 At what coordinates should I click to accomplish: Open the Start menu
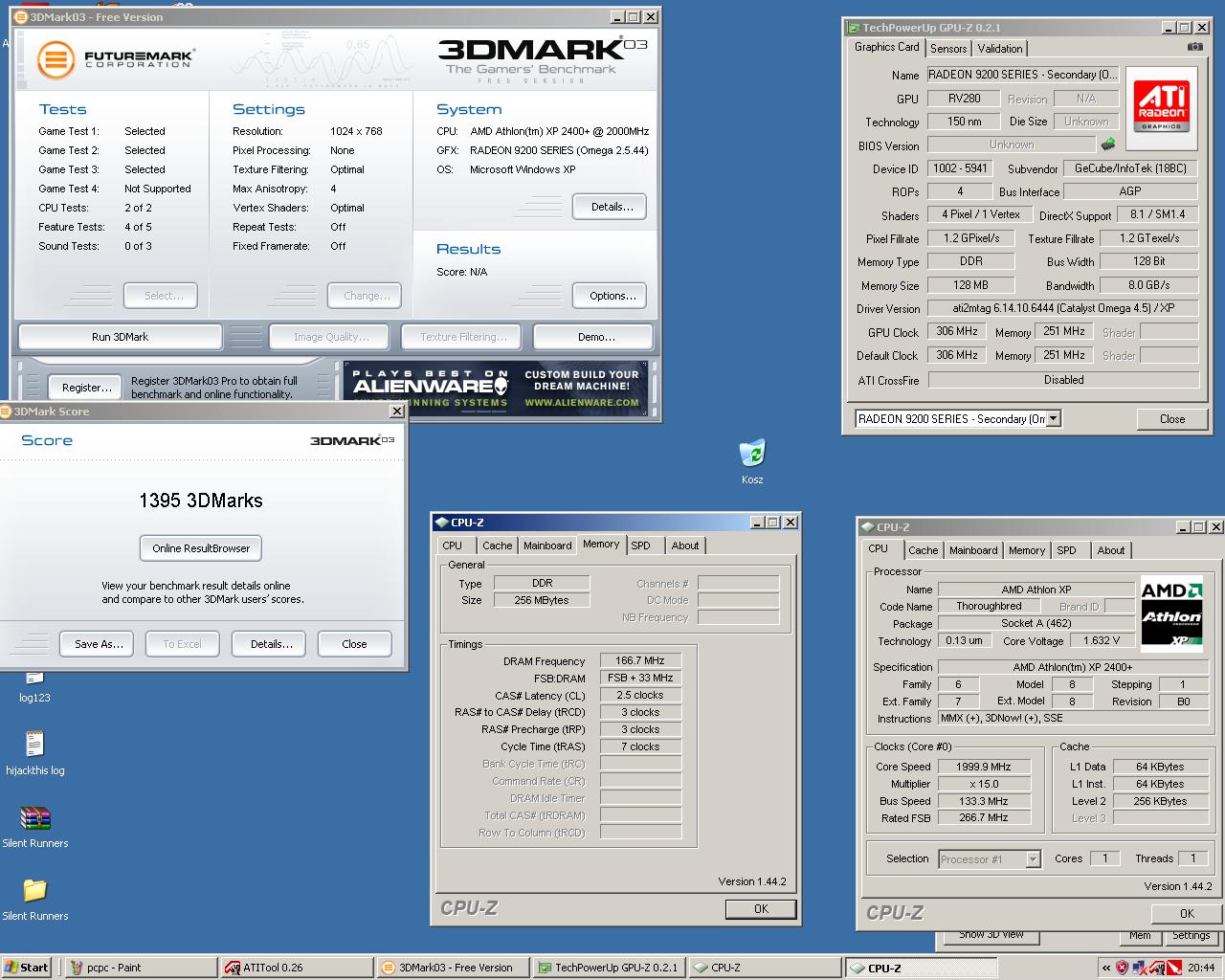point(27,968)
